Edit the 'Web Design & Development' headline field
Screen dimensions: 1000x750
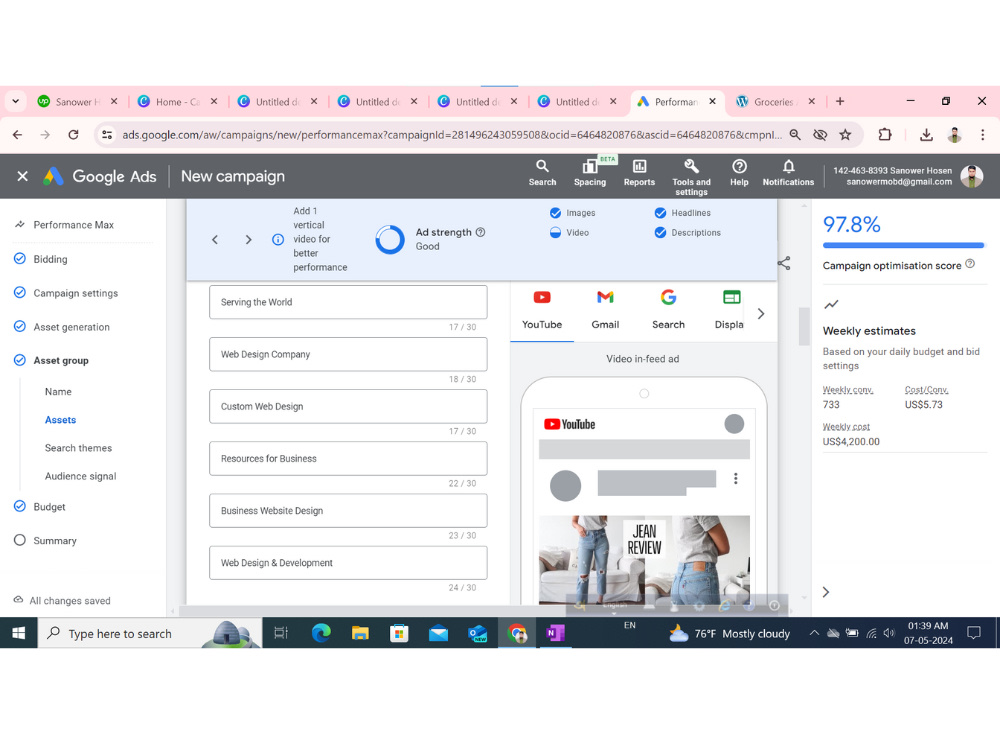click(348, 563)
